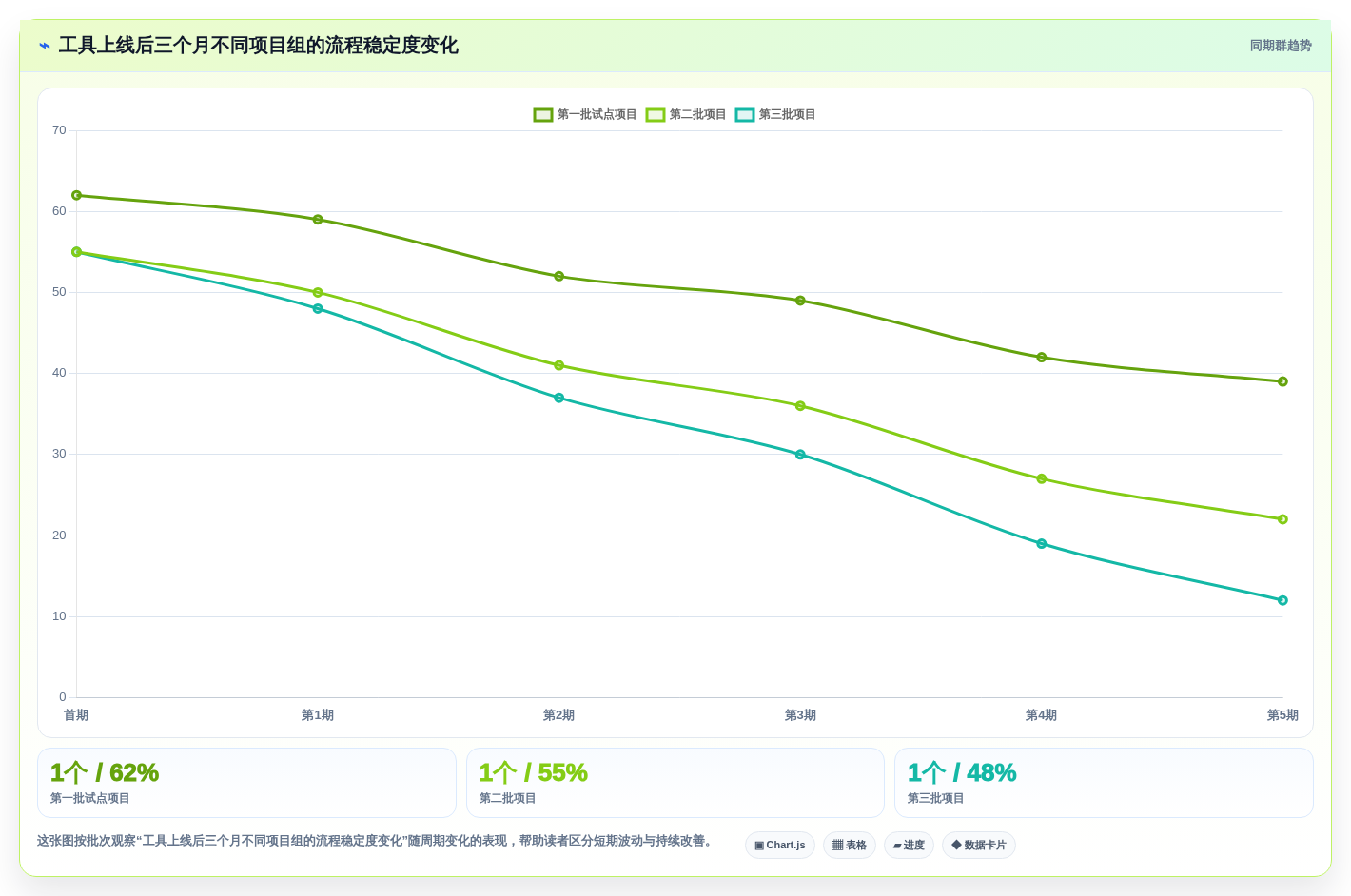Click the 第2期 x-axis label
1351x896 pixels.
coord(558,715)
